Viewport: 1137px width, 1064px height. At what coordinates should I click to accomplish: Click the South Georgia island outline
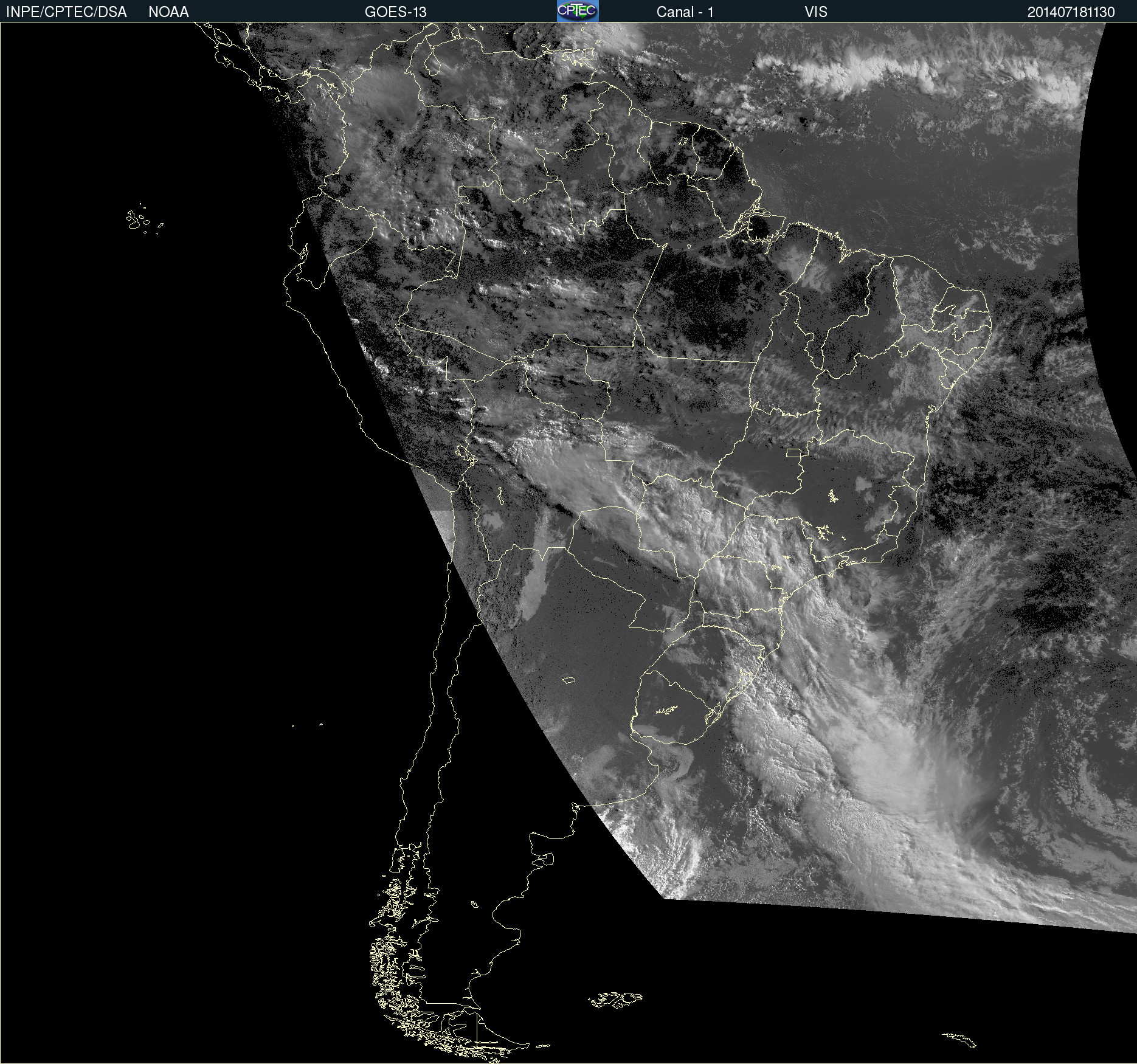coord(961,1040)
